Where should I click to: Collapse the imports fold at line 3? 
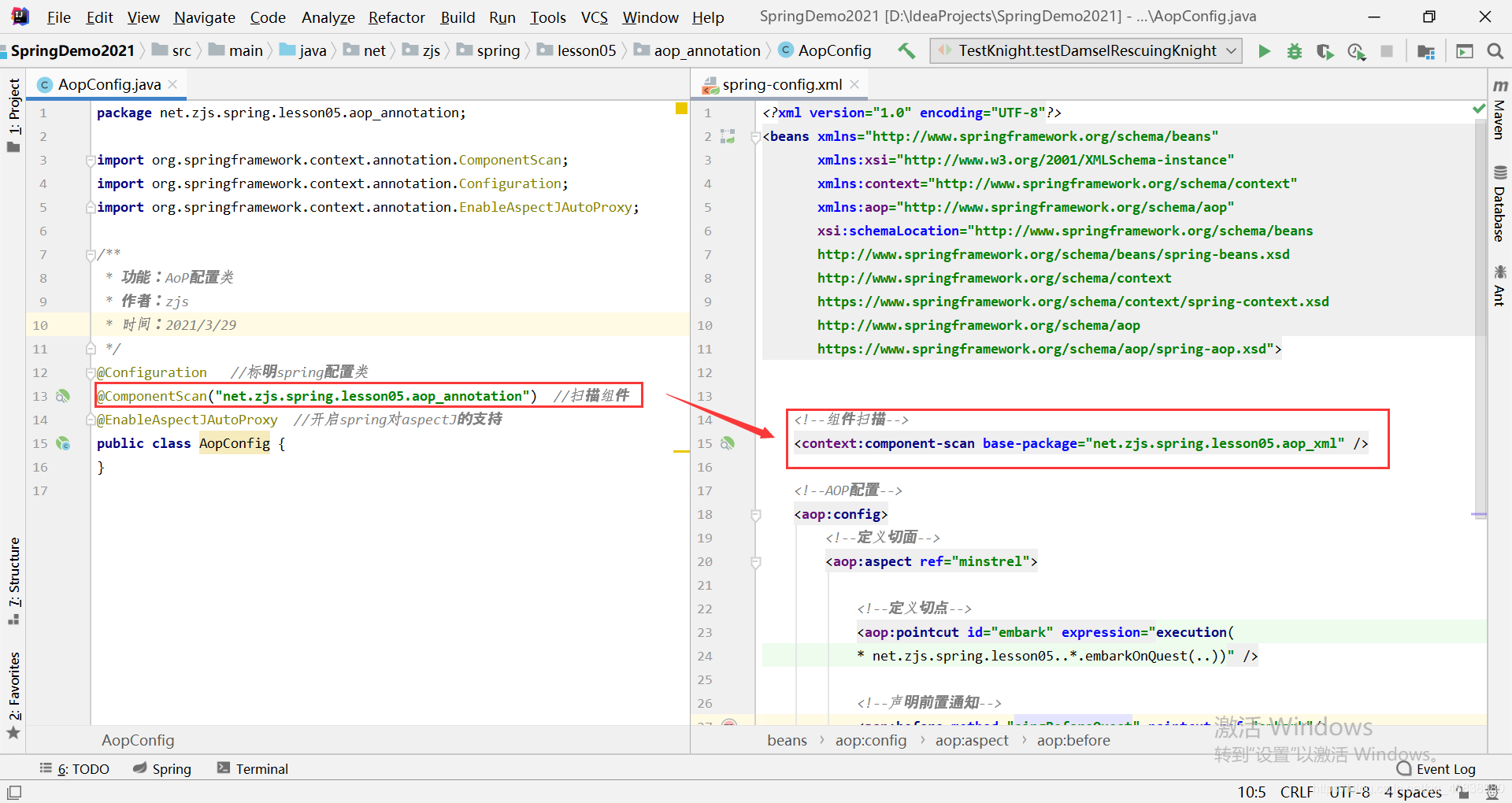[91, 161]
